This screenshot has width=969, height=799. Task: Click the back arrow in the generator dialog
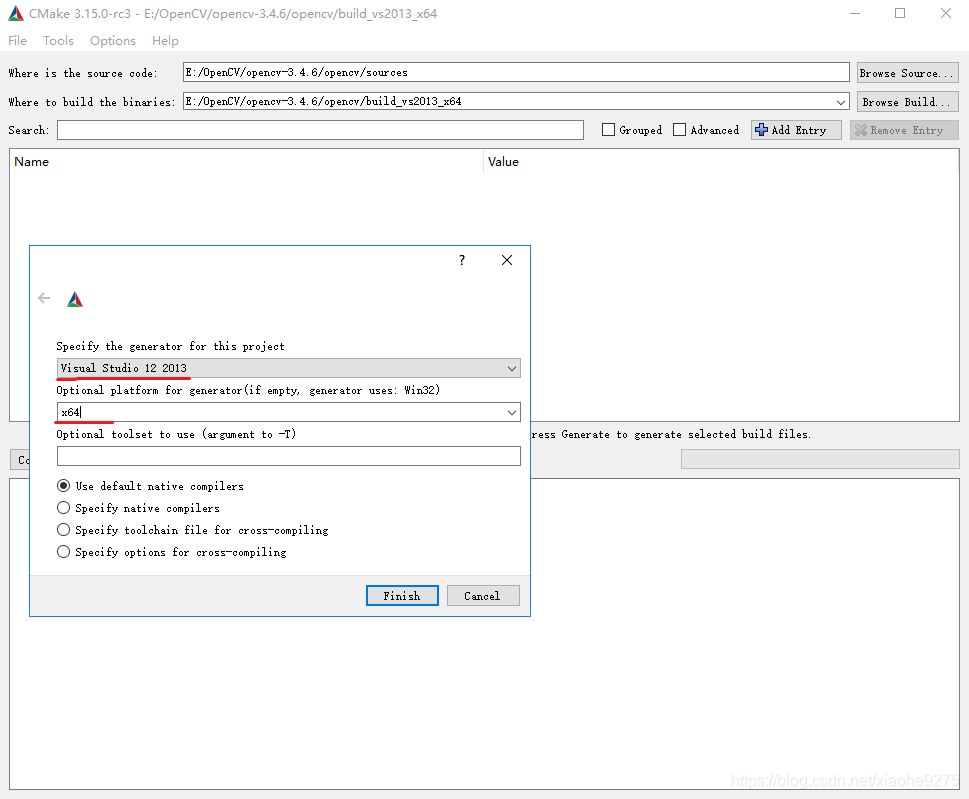pos(44,298)
